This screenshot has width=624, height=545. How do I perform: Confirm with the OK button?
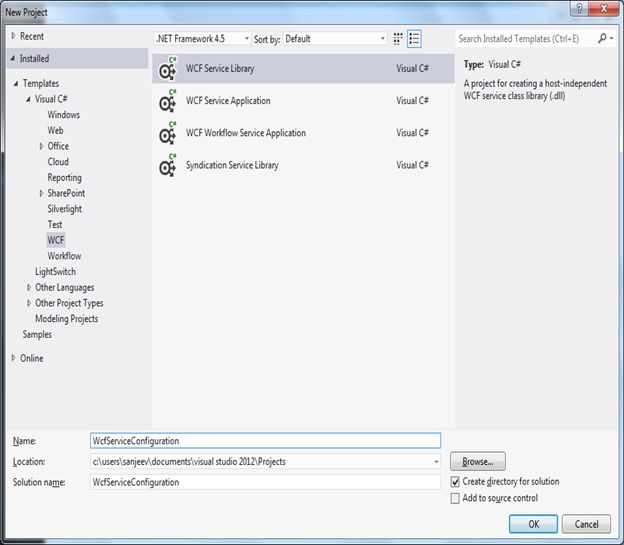533,524
